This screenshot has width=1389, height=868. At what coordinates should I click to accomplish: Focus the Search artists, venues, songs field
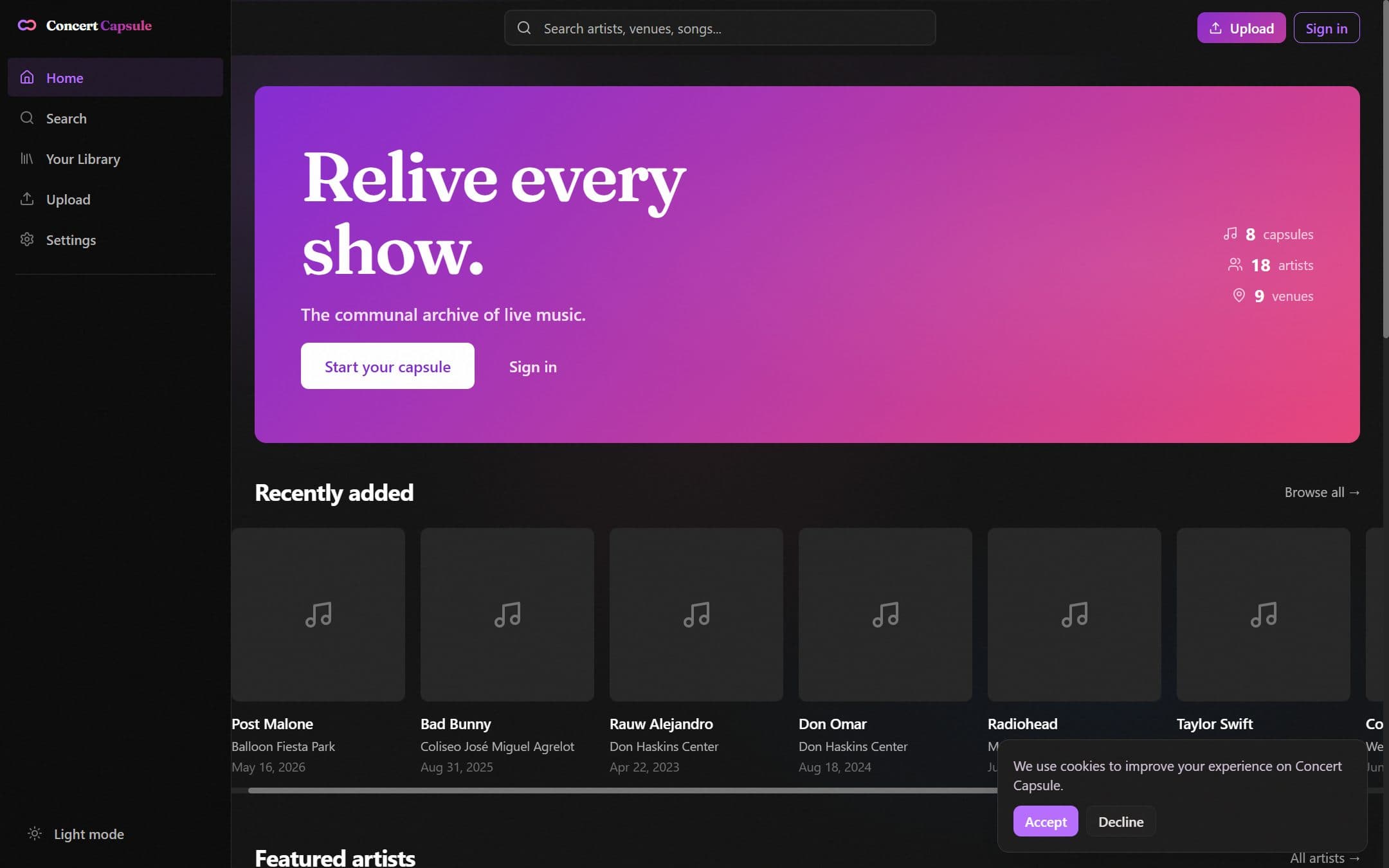click(720, 28)
